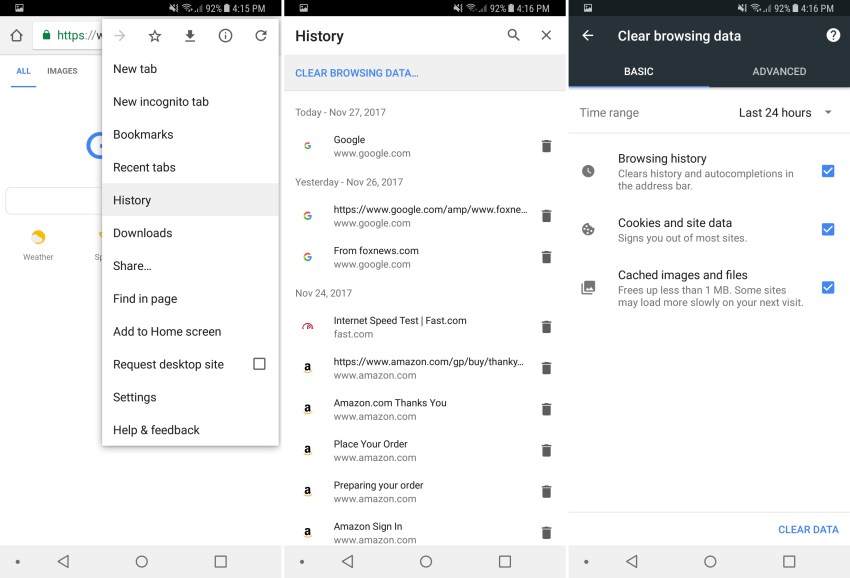Delete the 'Preparing your order' entry
The image size is (850, 578).
tap(546, 492)
